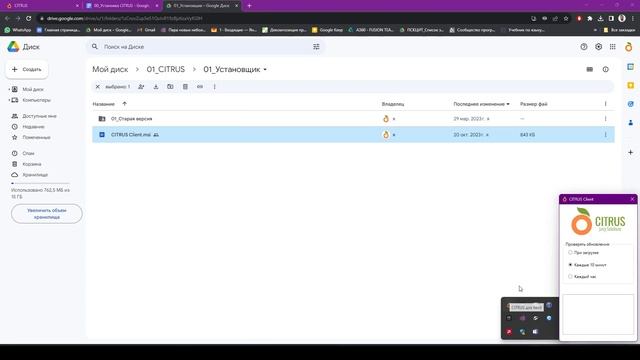This screenshot has height=360, width=640.
Task: Open Google Drive settings gear
Action: pos(598,47)
